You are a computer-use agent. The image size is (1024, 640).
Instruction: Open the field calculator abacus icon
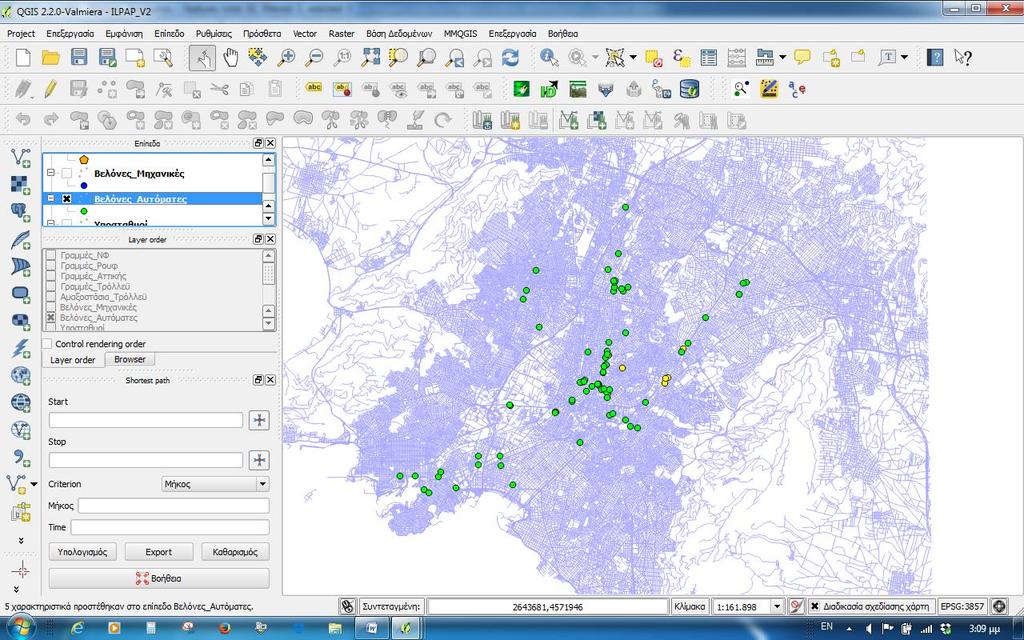click(x=737, y=57)
